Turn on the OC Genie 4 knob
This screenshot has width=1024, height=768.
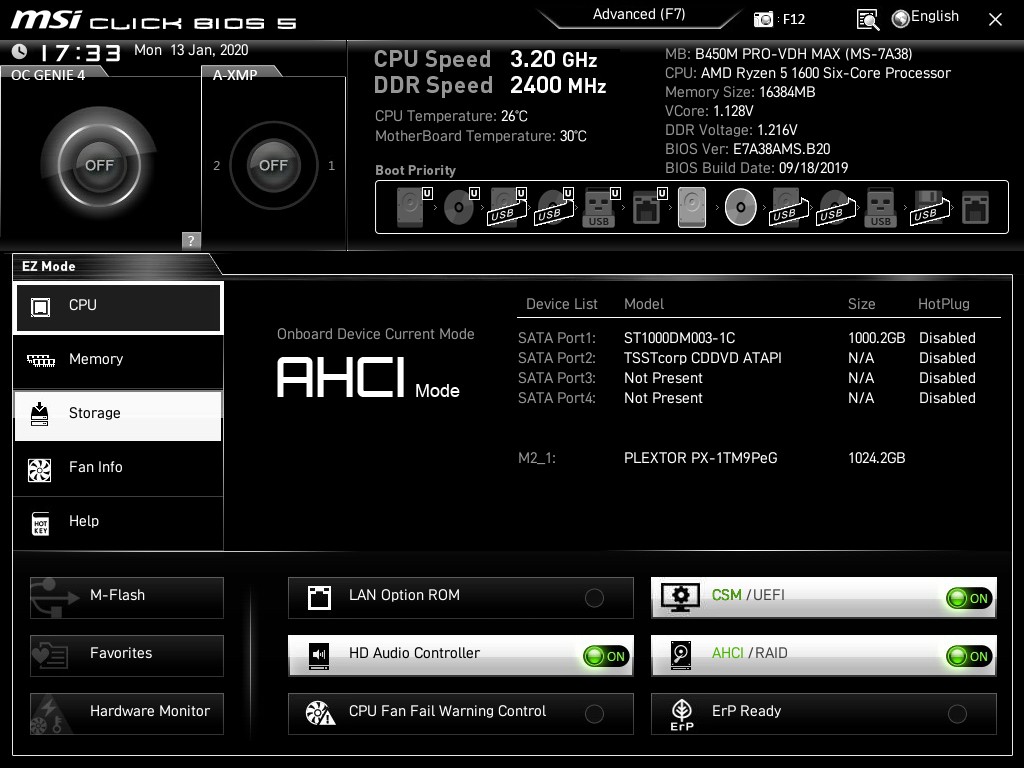[x=99, y=165]
